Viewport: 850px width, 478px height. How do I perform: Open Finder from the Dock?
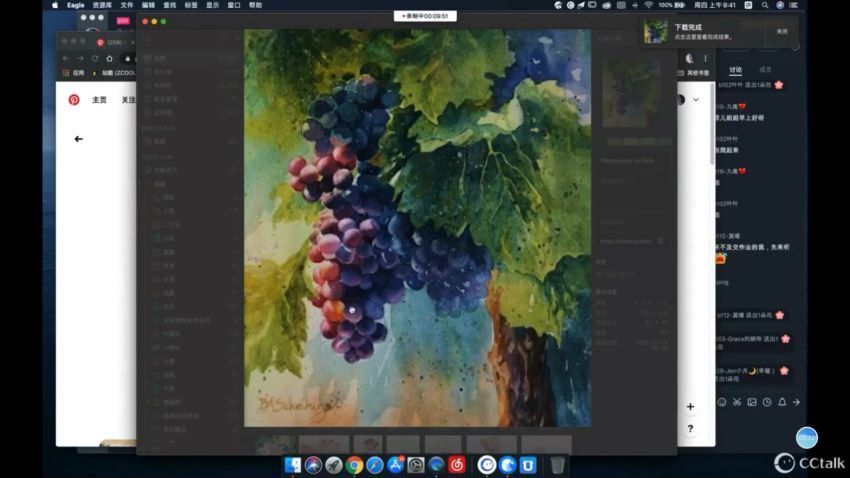click(x=293, y=465)
